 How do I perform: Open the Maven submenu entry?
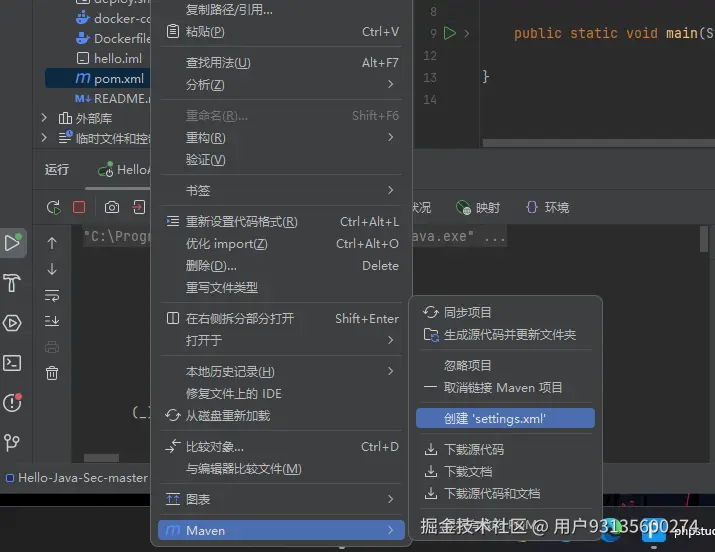[281, 530]
